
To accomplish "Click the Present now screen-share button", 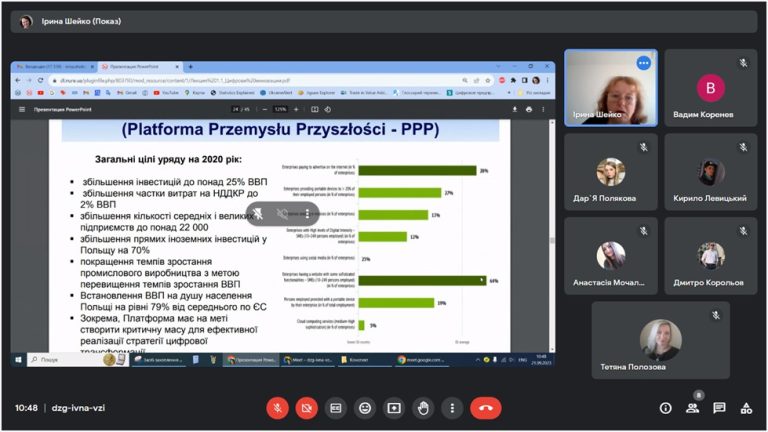I will tap(394, 408).
